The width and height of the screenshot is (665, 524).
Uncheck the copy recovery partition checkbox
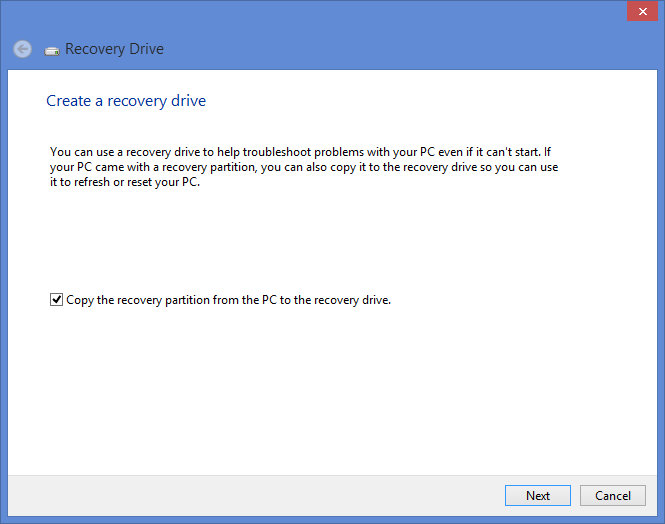click(x=56, y=299)
